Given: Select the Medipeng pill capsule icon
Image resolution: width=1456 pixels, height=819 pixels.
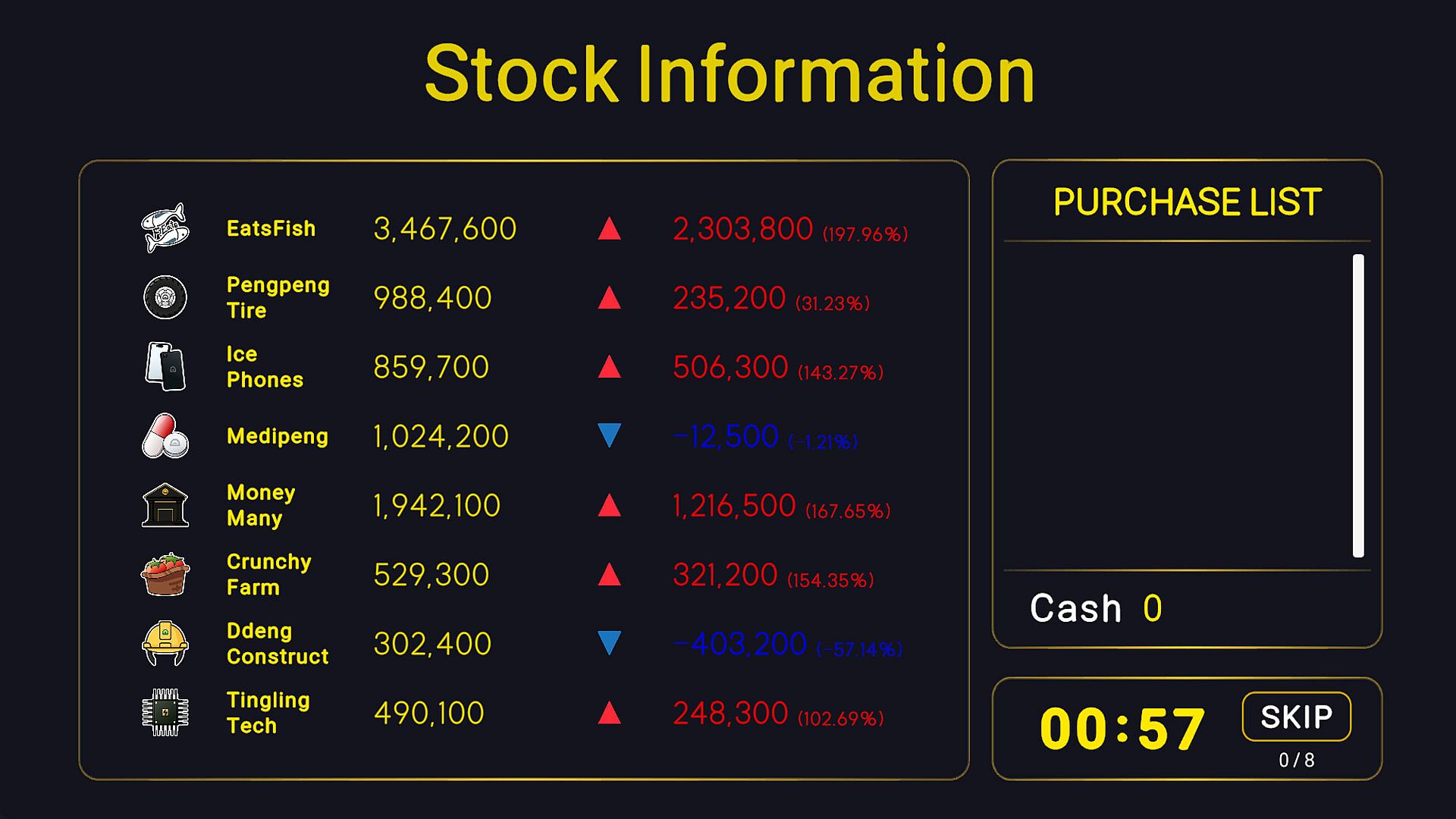Looking at the screenshot, I should click(165, 436).
